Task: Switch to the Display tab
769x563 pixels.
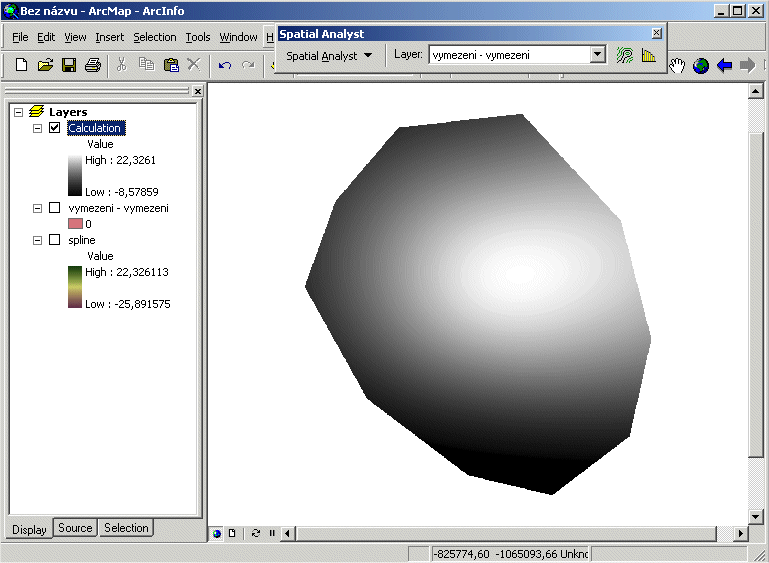Action: pyautogui.click(x=29, y=530)
